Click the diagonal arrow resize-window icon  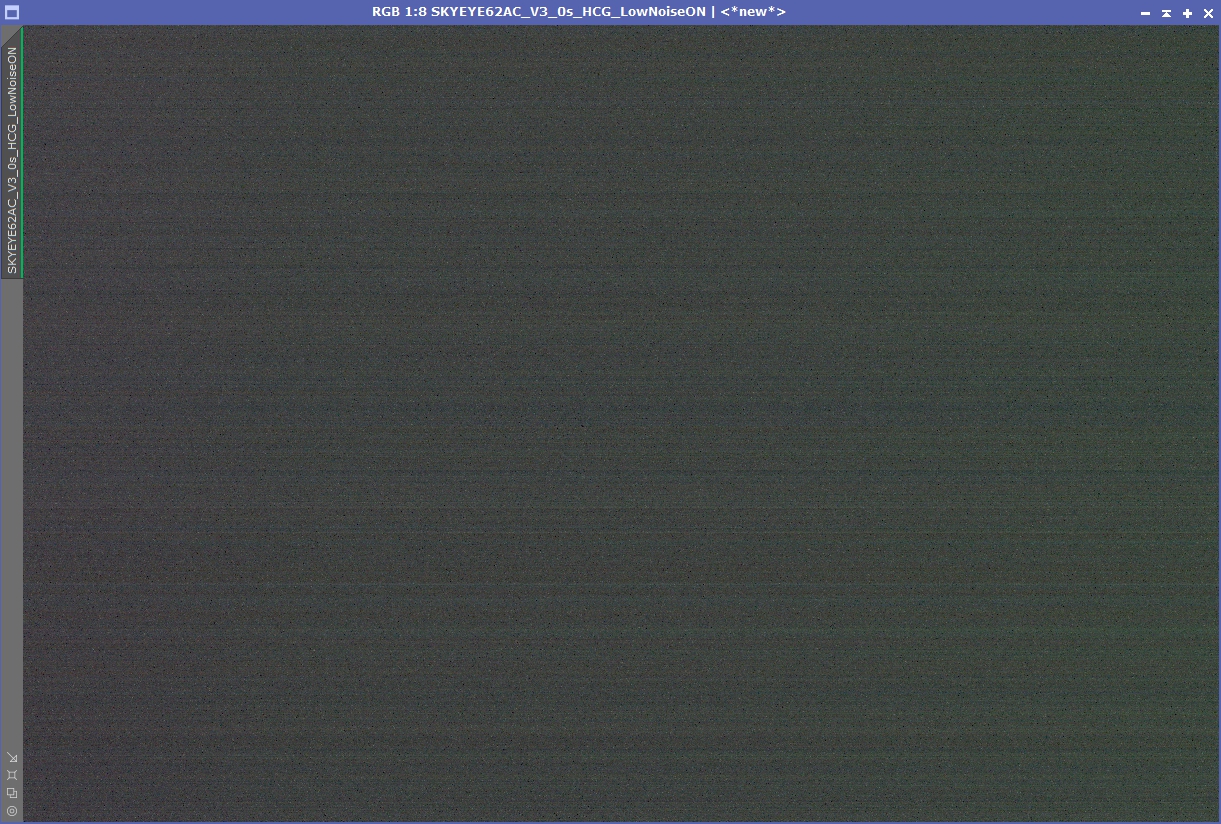click(x=12, y=757)
